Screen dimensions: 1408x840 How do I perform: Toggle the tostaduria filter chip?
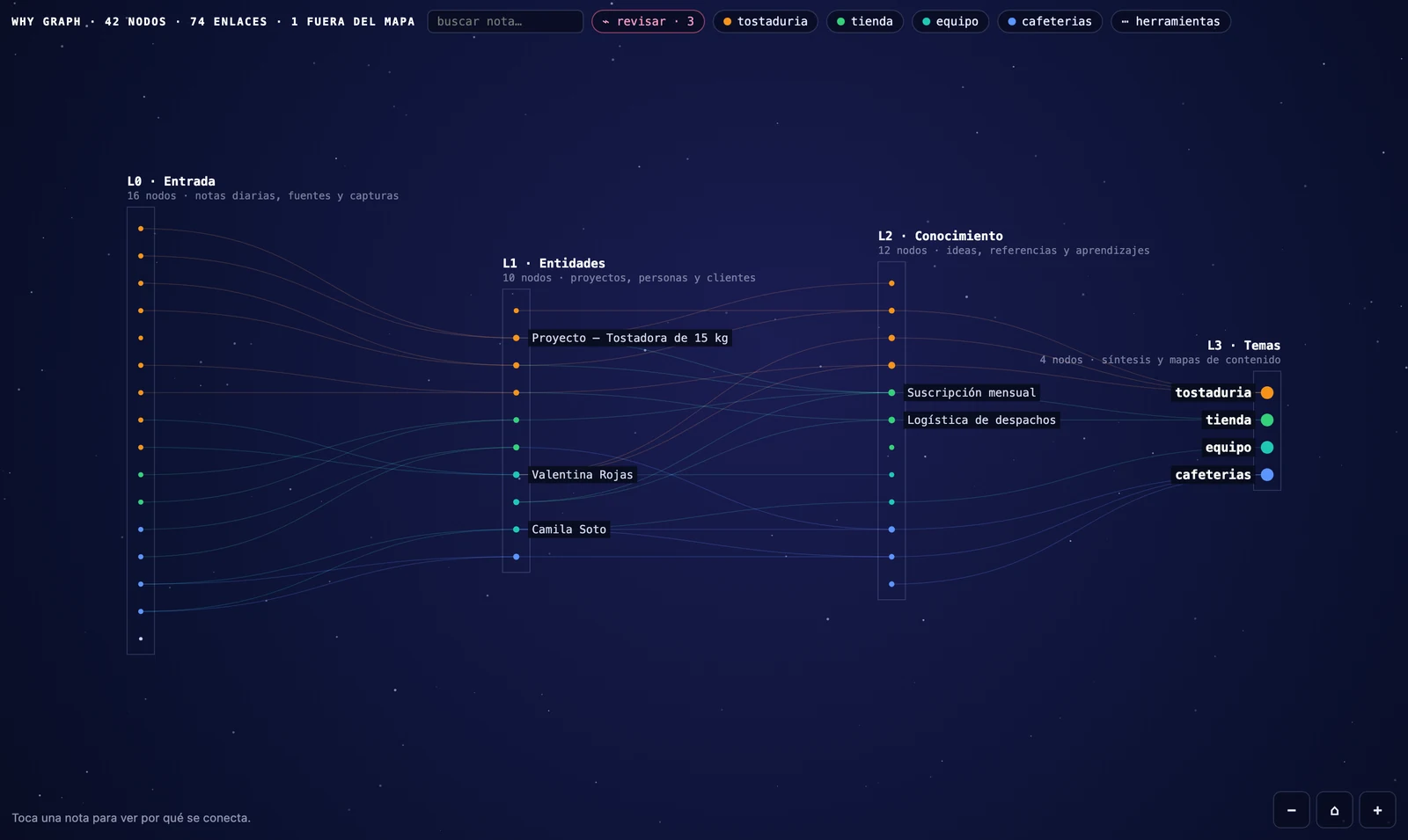(x=765, y=21)
